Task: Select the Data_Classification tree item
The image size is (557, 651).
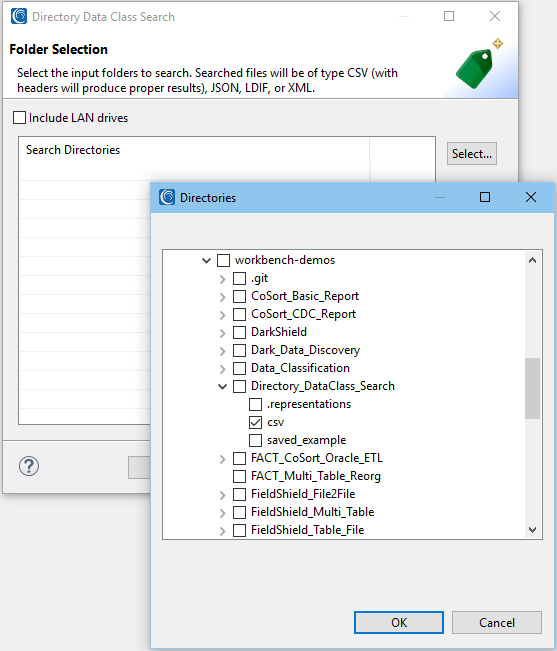Action: coord(300,368)
